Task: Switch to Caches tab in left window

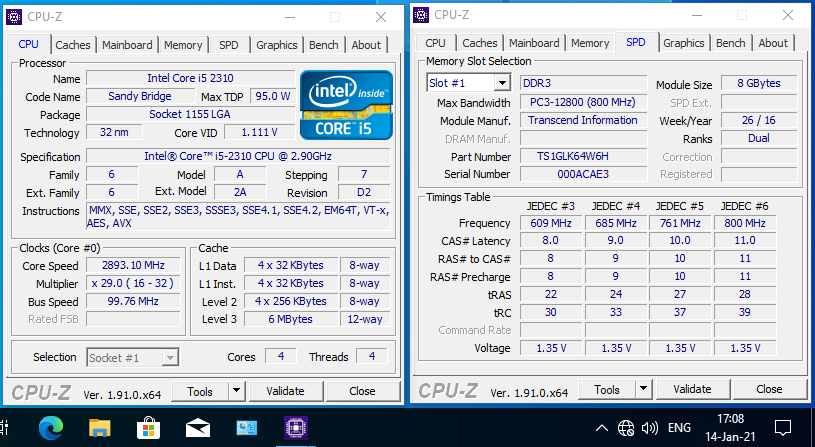Action: coord(73,45)
